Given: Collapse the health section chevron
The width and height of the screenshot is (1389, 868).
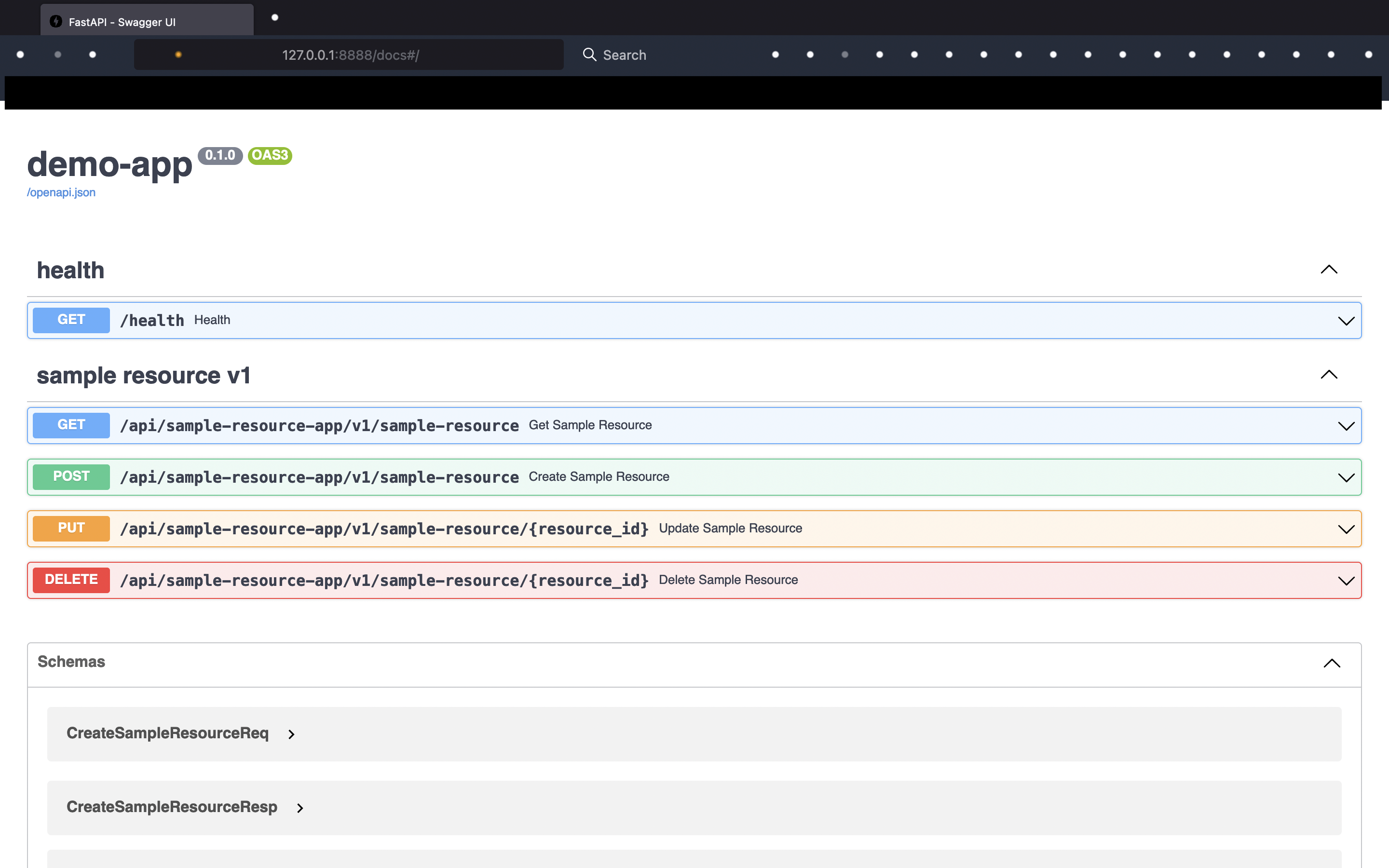Looking at the screenshot, I should (1328, 270).
